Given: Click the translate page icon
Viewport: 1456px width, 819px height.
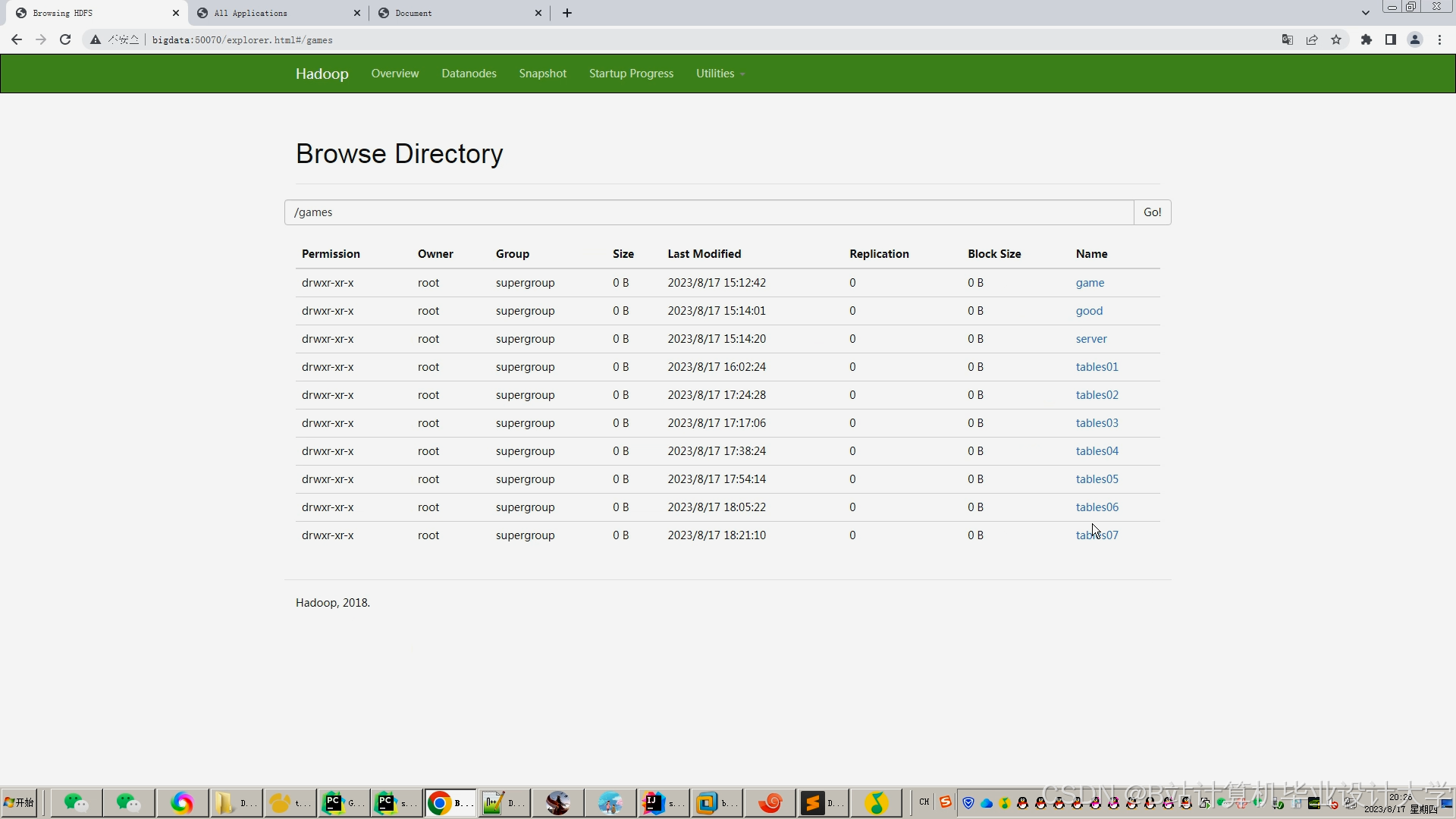Looking at the screenshot, I should pyautogui.click(x=1287, y=40).
